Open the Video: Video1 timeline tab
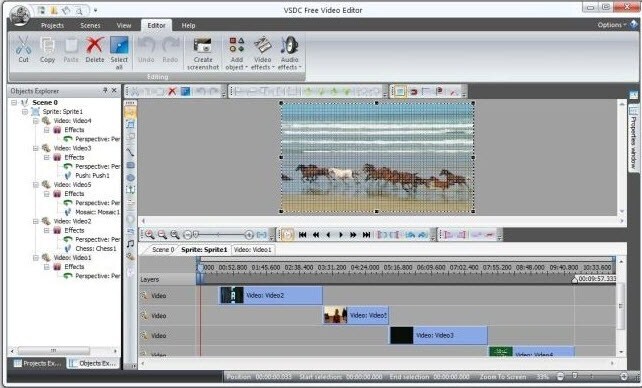The height and width of the screenshot is (388, 642). coord(253,250)
